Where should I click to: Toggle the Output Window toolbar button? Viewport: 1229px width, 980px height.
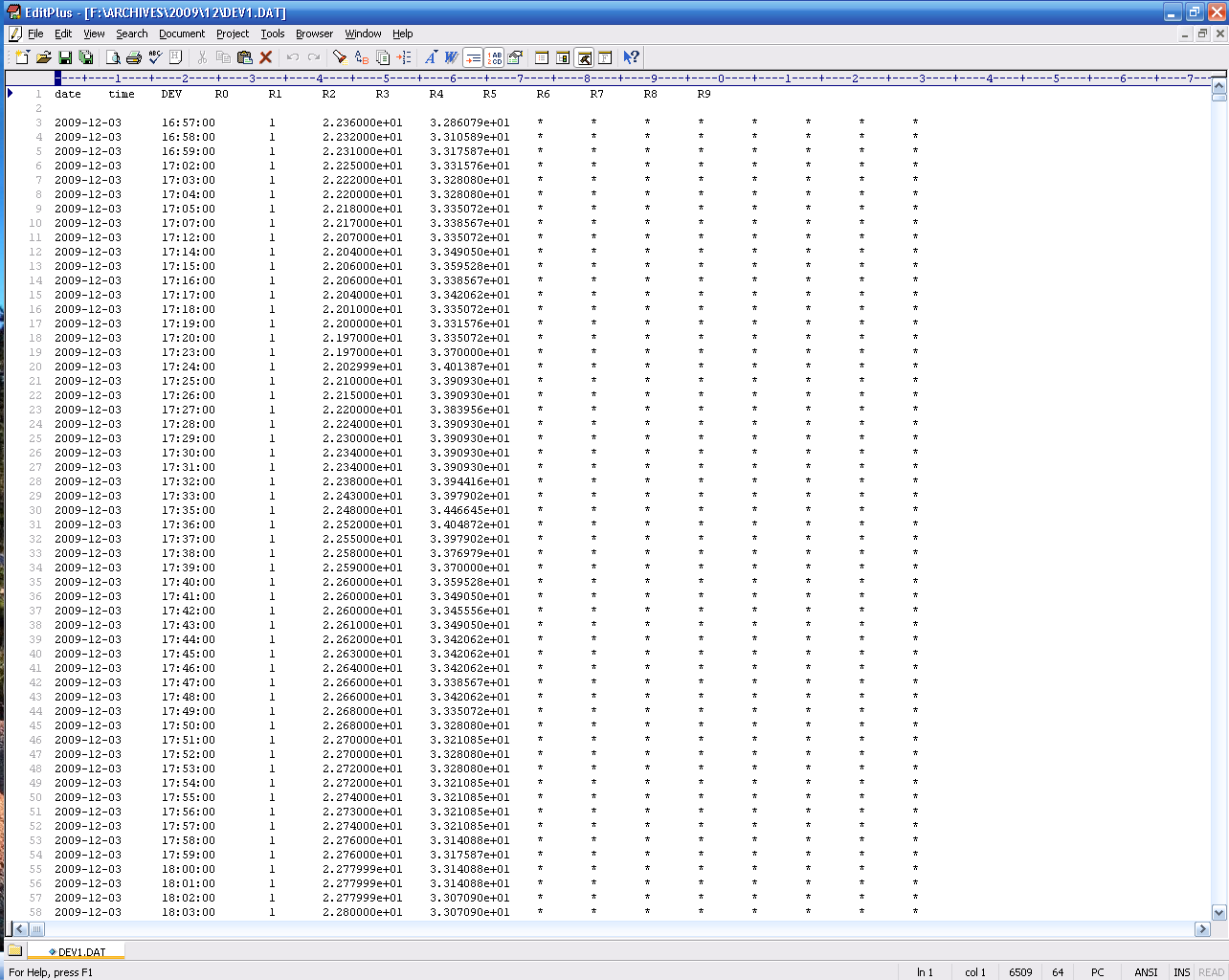point(584,57)
